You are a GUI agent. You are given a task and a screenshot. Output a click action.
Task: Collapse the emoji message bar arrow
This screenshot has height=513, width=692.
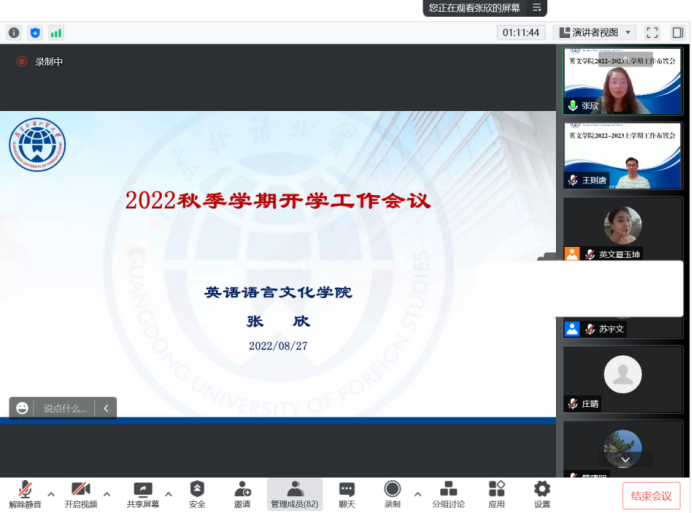(x=107, y=408)
